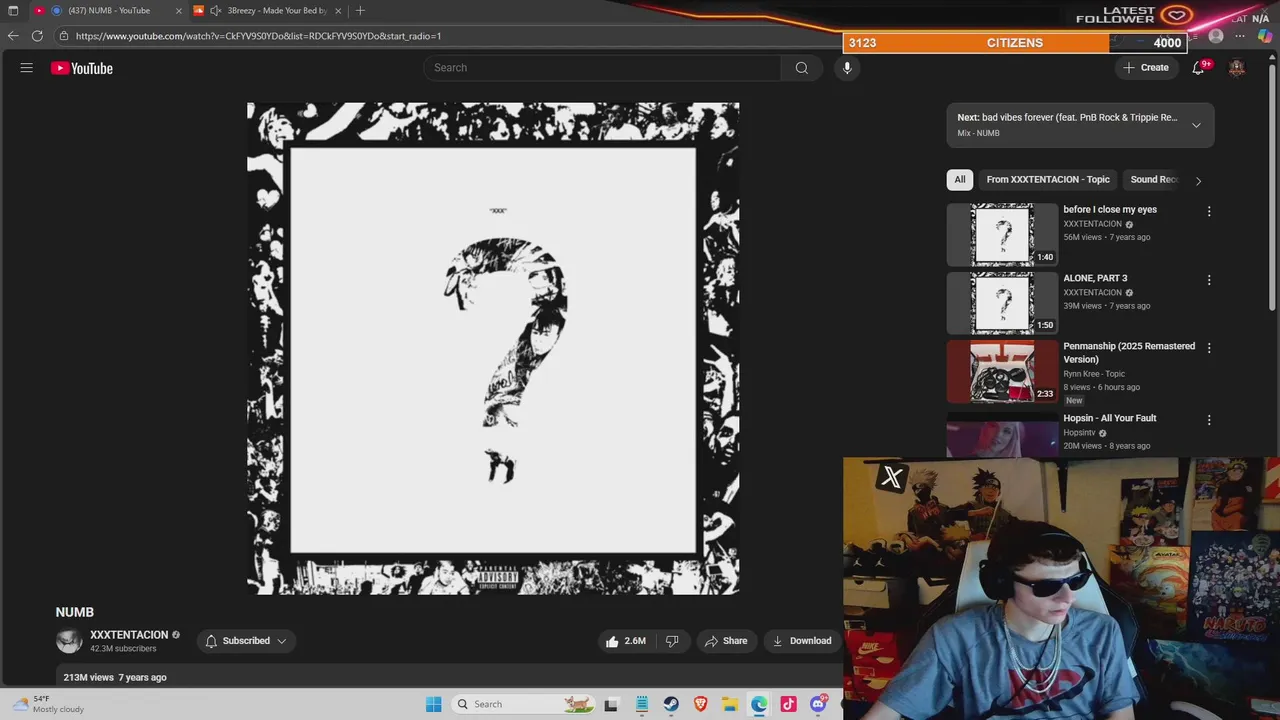This screenshot has width=1280, height=720.
Task: Like the NUMB video
Action: (x=625, y=641)
